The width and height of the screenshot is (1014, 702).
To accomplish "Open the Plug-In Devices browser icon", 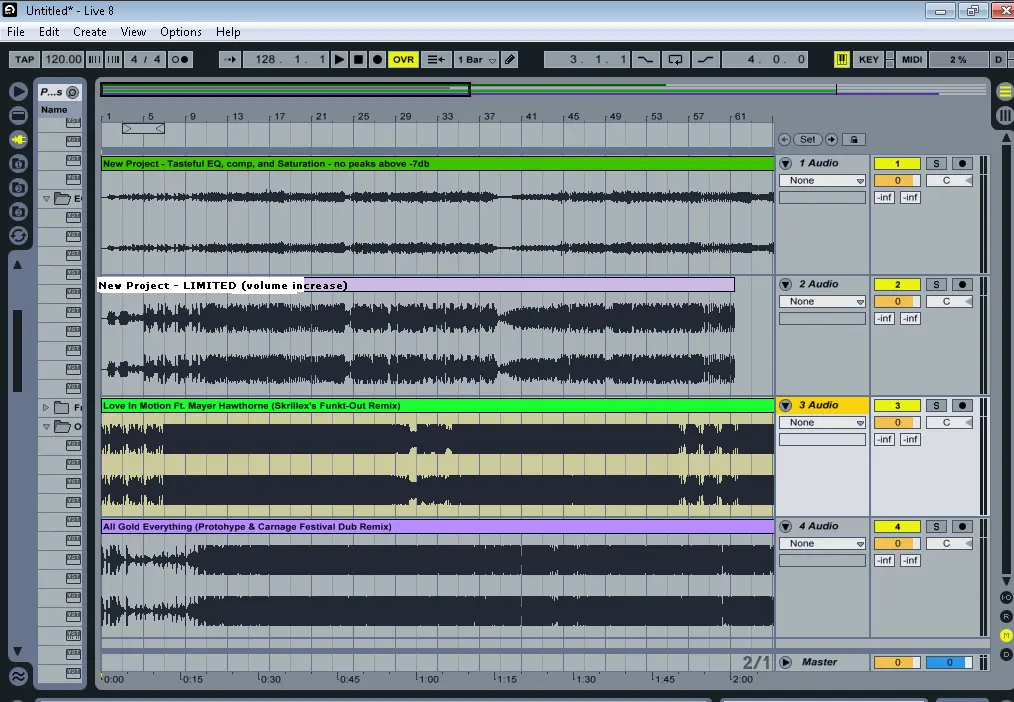I will pos(18,140).
